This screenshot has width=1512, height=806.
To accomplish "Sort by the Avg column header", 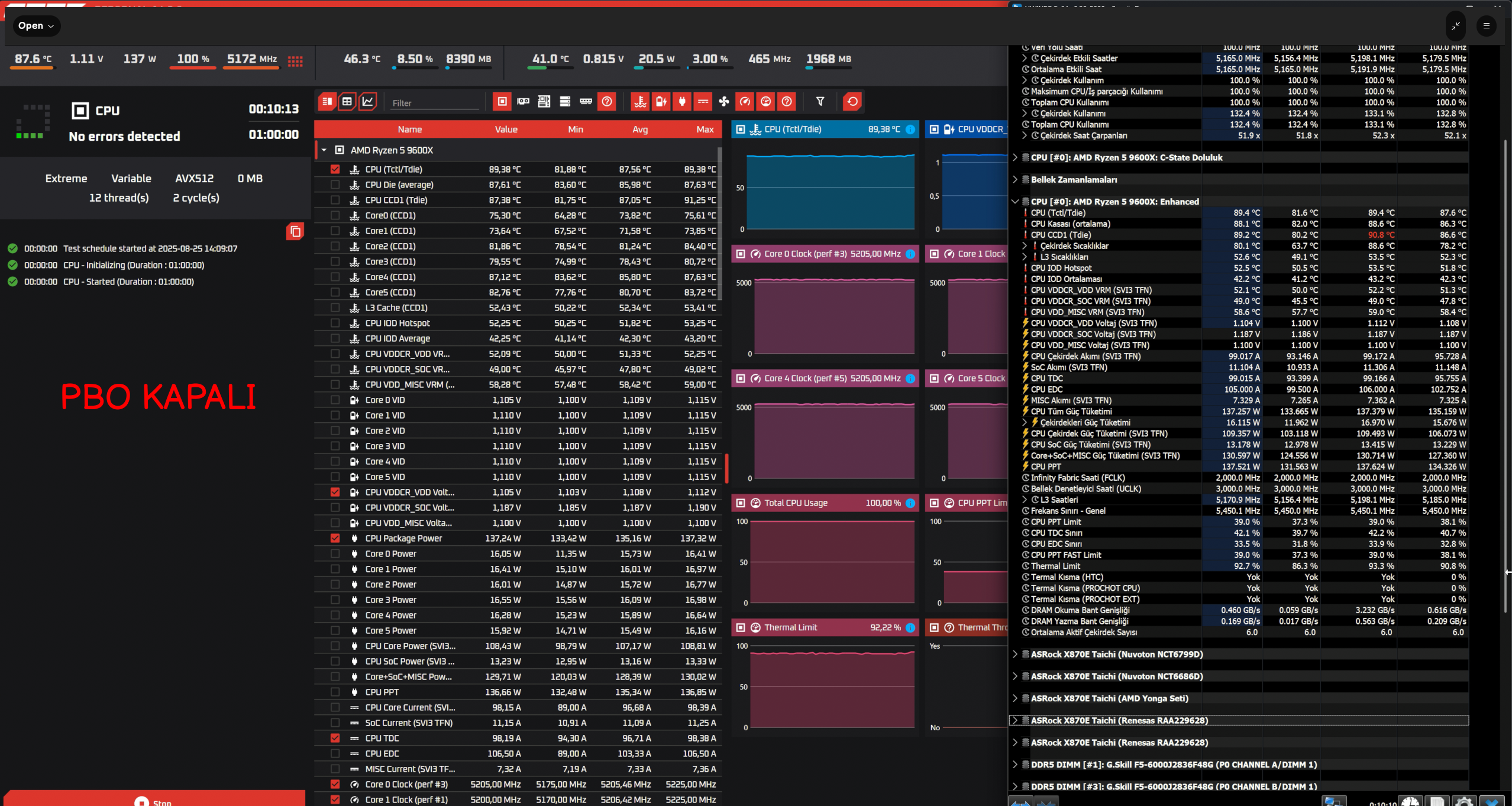I will [x=640, y=130].
